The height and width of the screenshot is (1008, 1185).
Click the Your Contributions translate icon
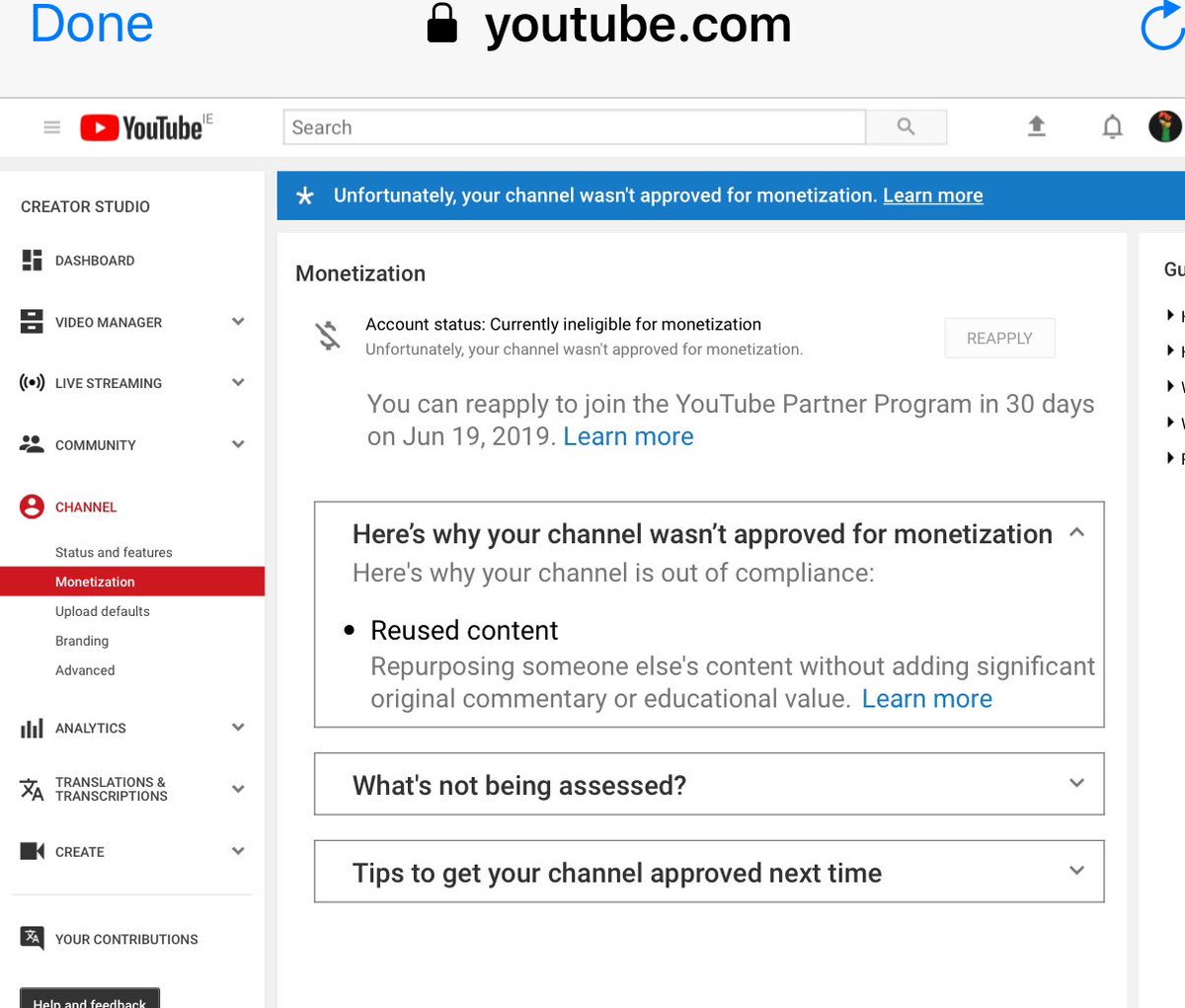tap(32, 938)
